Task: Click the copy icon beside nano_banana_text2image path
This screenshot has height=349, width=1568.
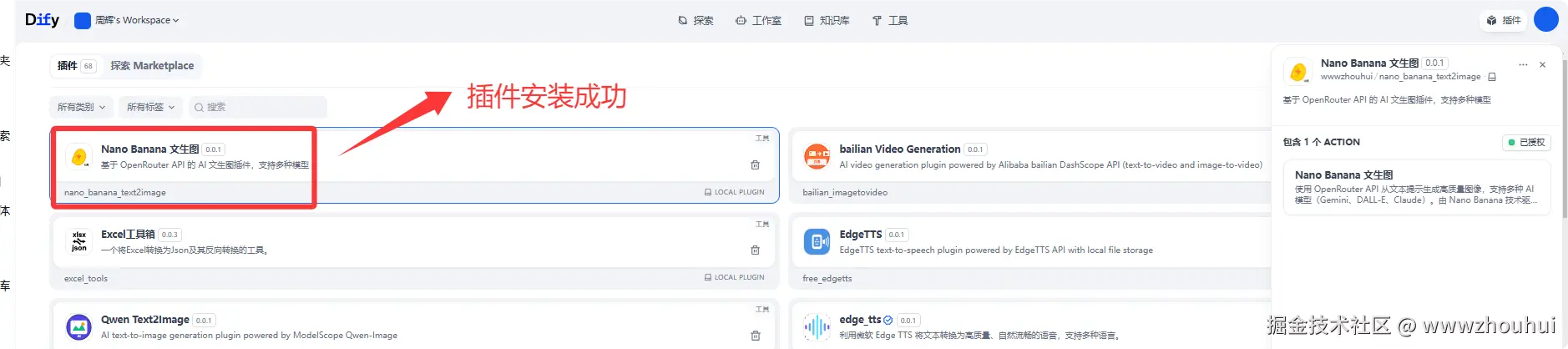Action: 1492,77
